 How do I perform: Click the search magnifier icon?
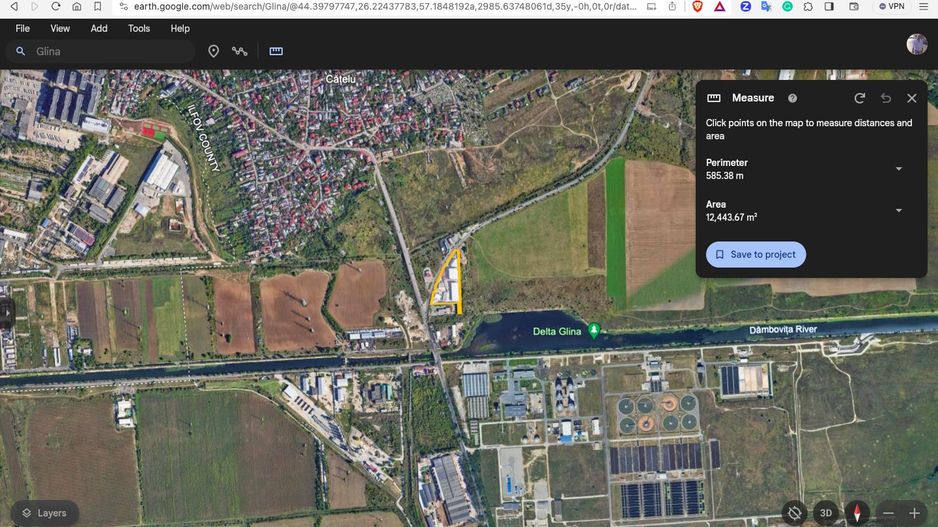click(x=20, y=51)
